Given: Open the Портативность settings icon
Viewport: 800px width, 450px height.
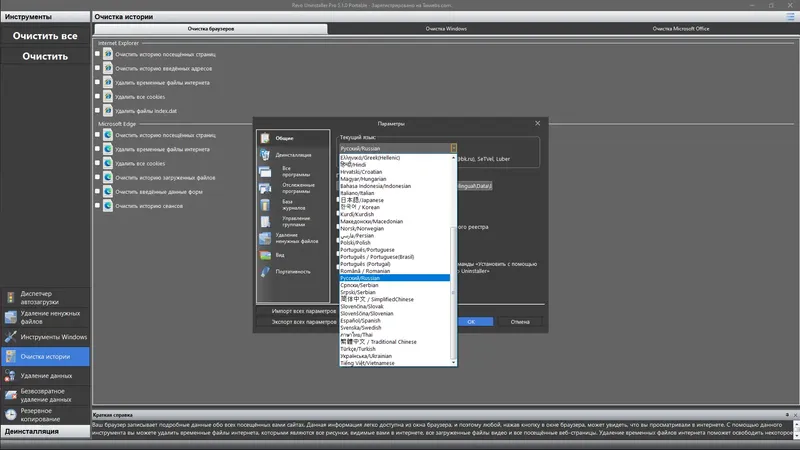Looking at the screenshot, I should point(265,272).
